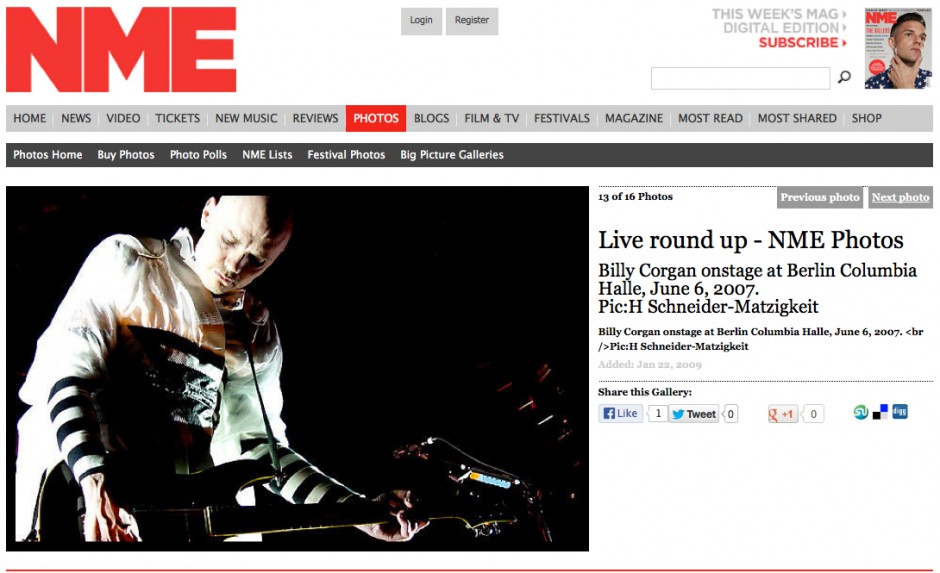Open the magazine cover thumbnail
Viewport: 940px width, 573px height.
coord(898,49)
